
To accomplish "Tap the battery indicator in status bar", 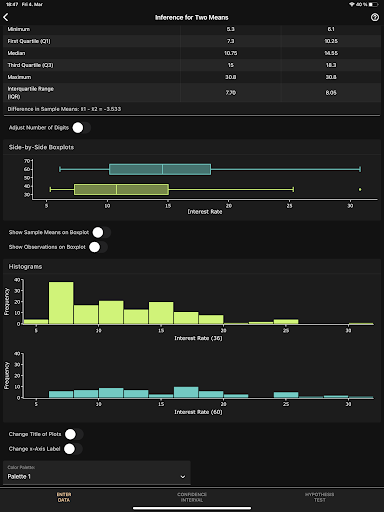I will tap(373, 4).
